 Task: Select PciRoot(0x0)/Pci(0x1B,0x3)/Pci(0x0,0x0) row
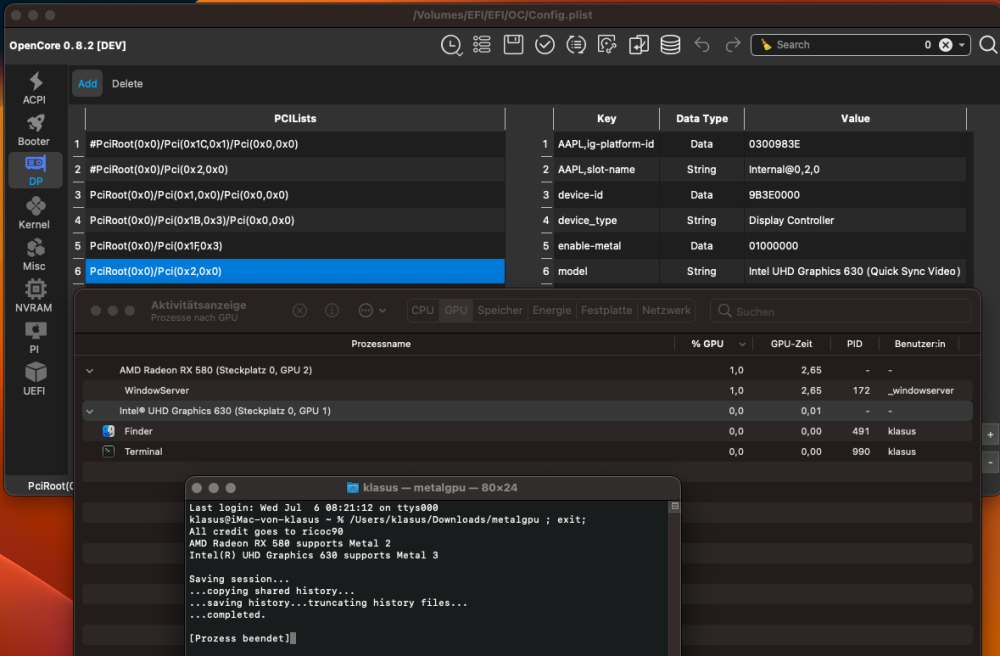pos(295,221)
